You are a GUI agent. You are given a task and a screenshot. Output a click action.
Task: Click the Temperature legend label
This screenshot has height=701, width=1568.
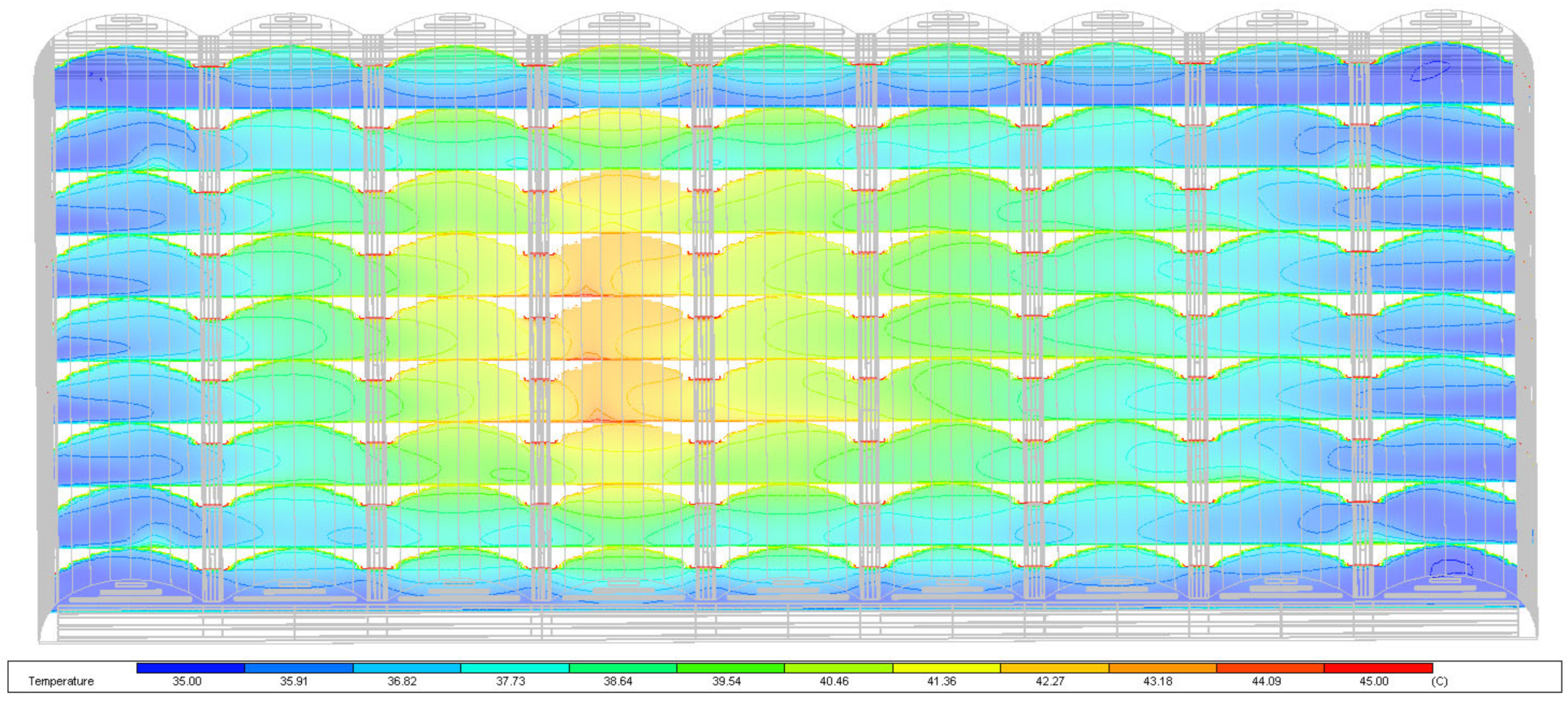(x=61, y=682)
